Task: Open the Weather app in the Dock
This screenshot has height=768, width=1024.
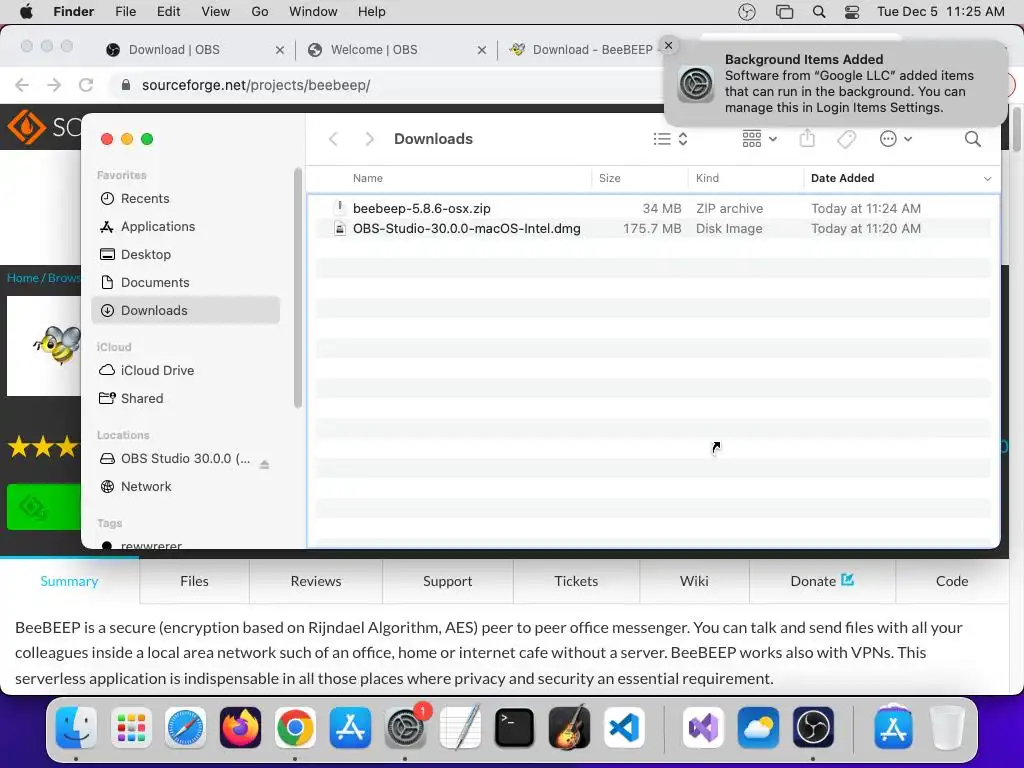Action: [758, 728]
